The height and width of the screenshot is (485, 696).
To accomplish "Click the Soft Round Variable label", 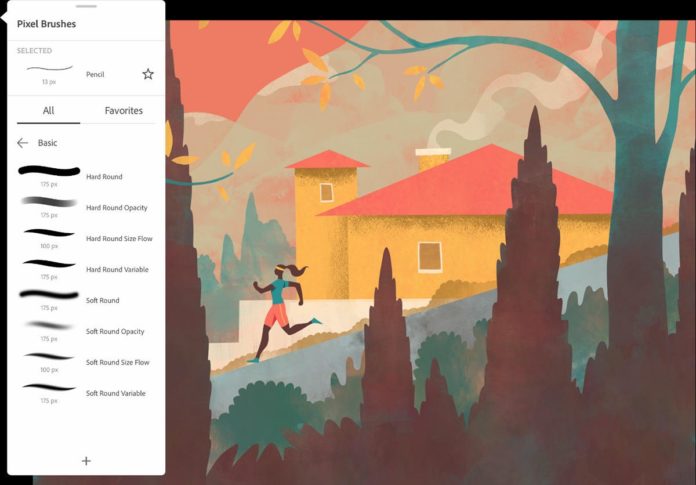I will click(115, 393).
